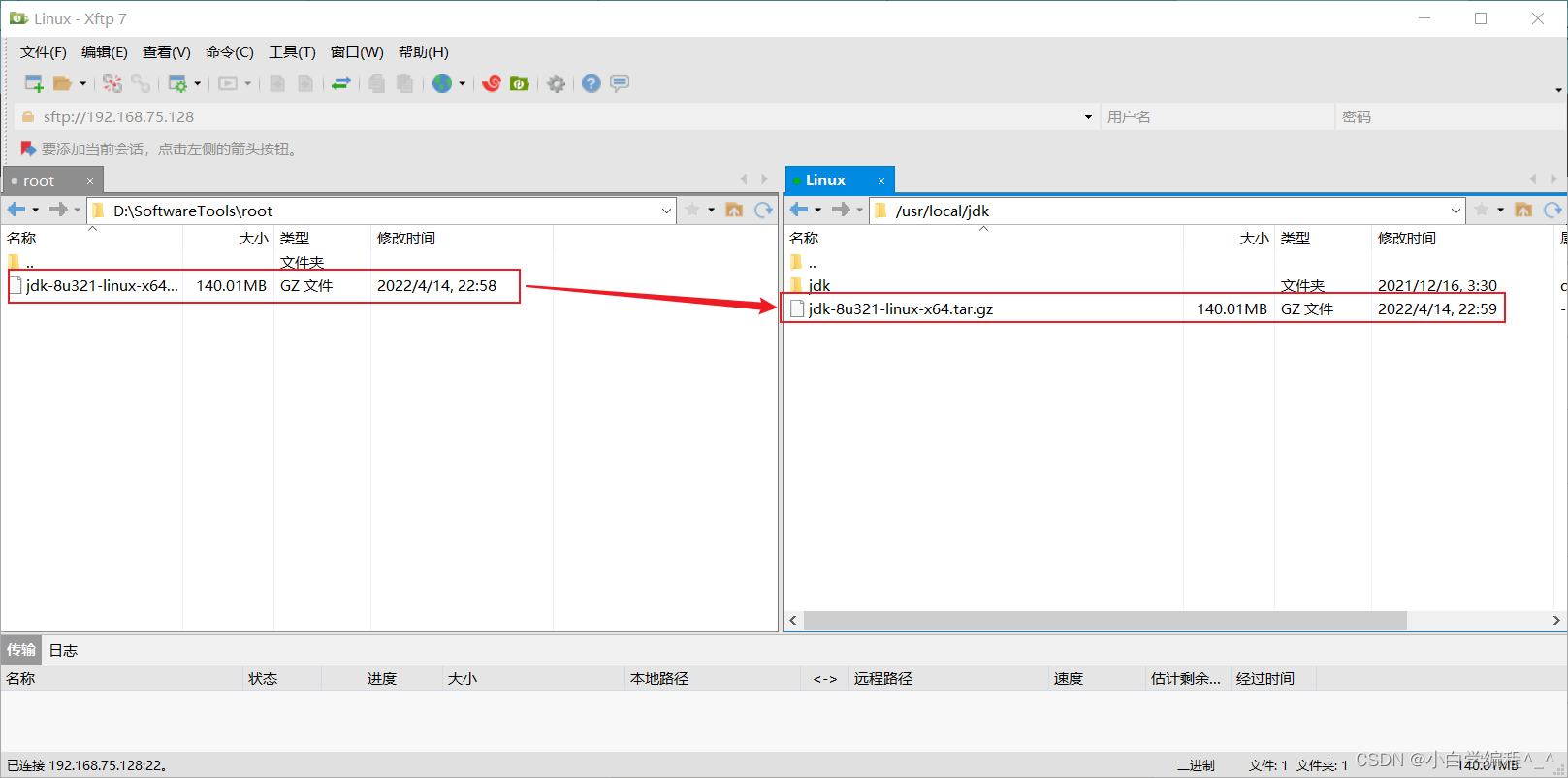Click remote pane favorites star icon
1568x778 pixels.
[1482, 210]
